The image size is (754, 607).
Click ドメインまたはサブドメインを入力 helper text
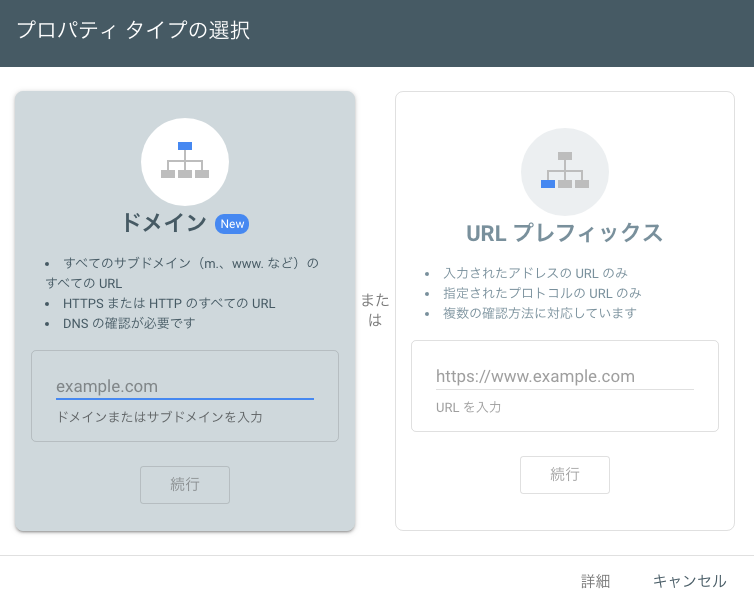click(159, 417)
